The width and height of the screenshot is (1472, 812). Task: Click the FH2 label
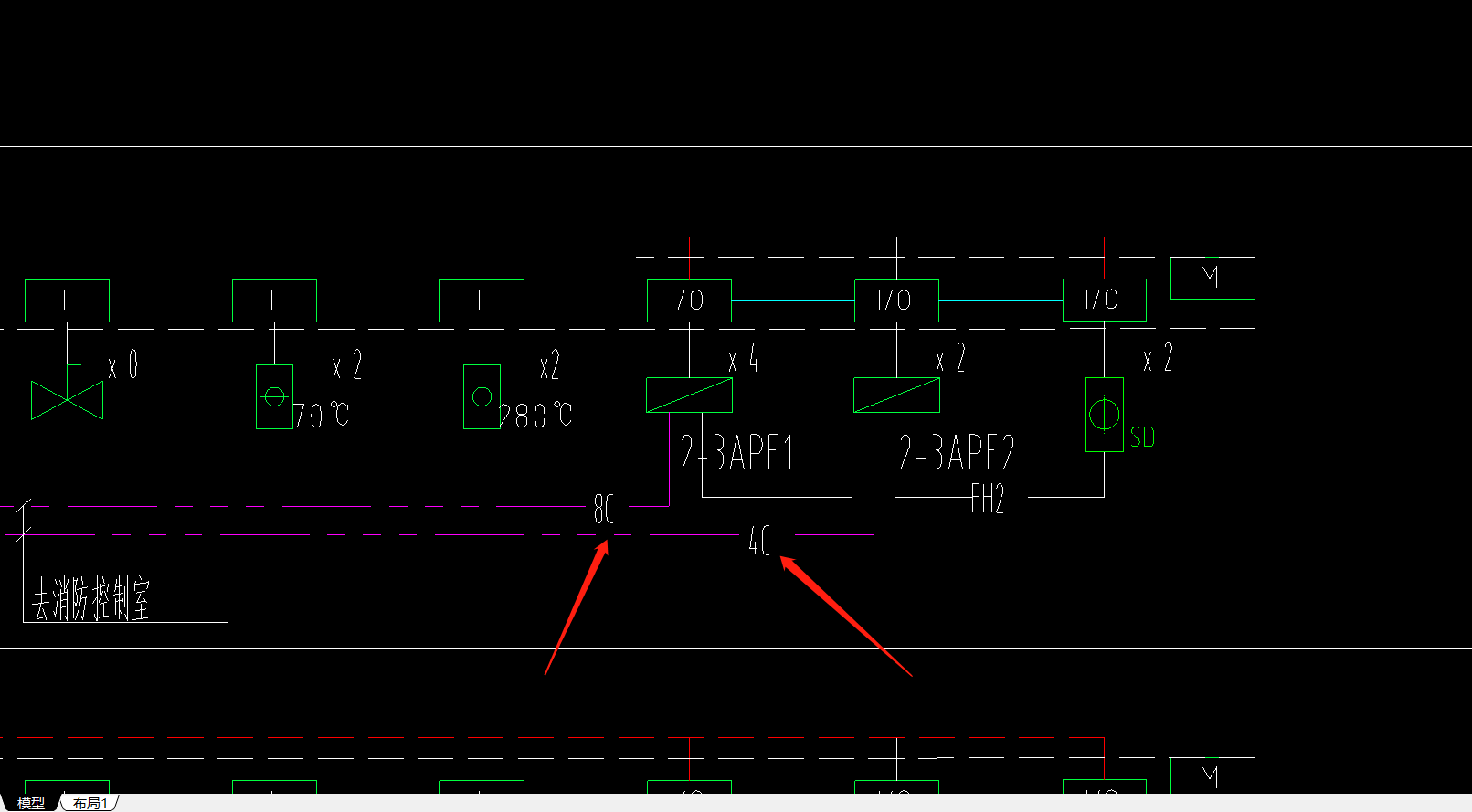[988, 499]
